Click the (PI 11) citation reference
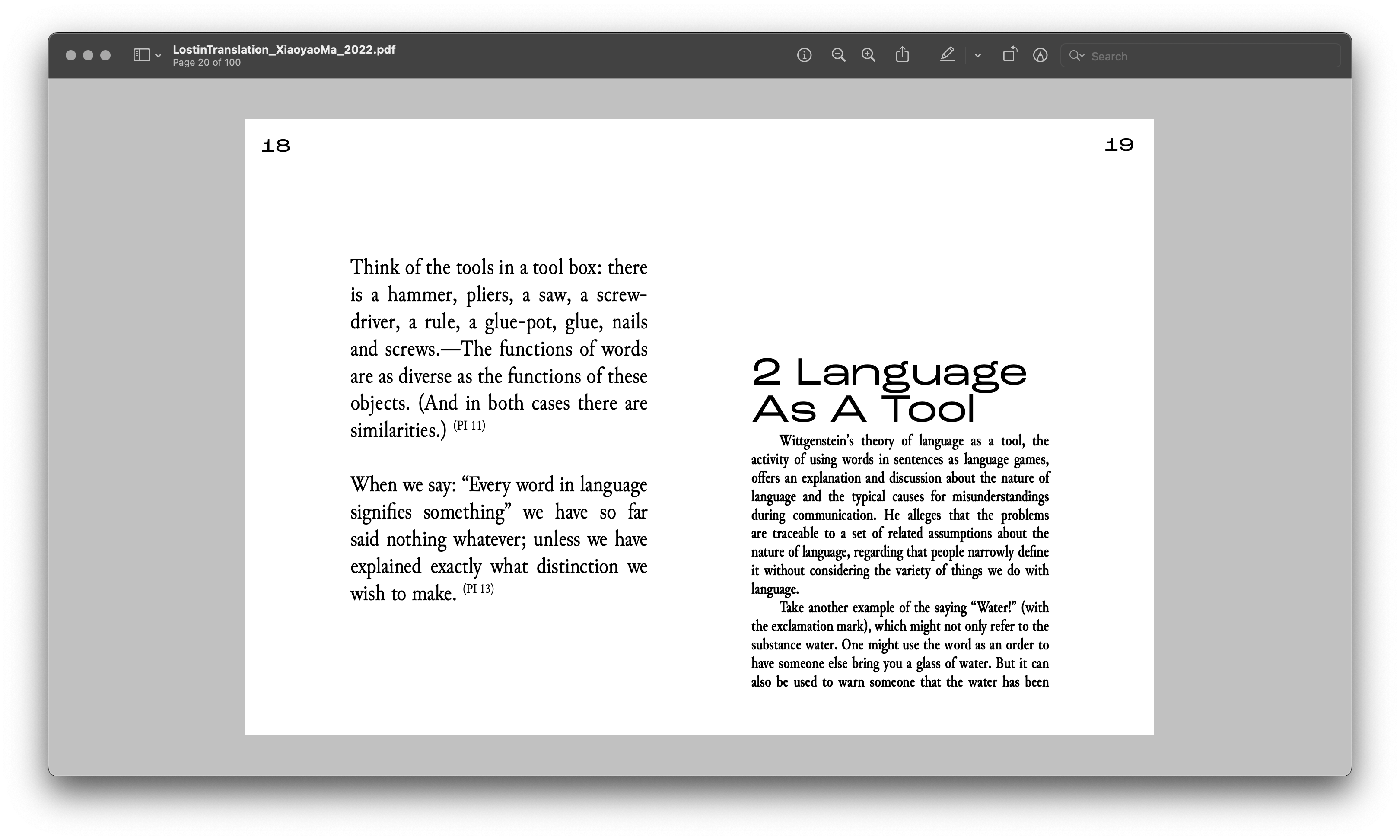1400x840 pixels. click(469, 425)
